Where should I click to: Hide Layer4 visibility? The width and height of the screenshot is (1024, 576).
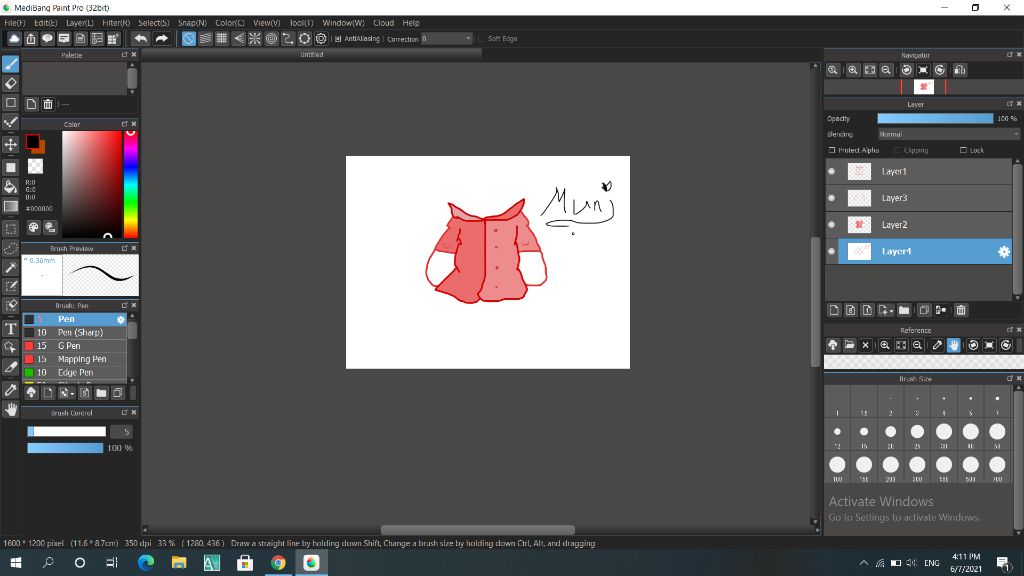[x=832, y=251]
